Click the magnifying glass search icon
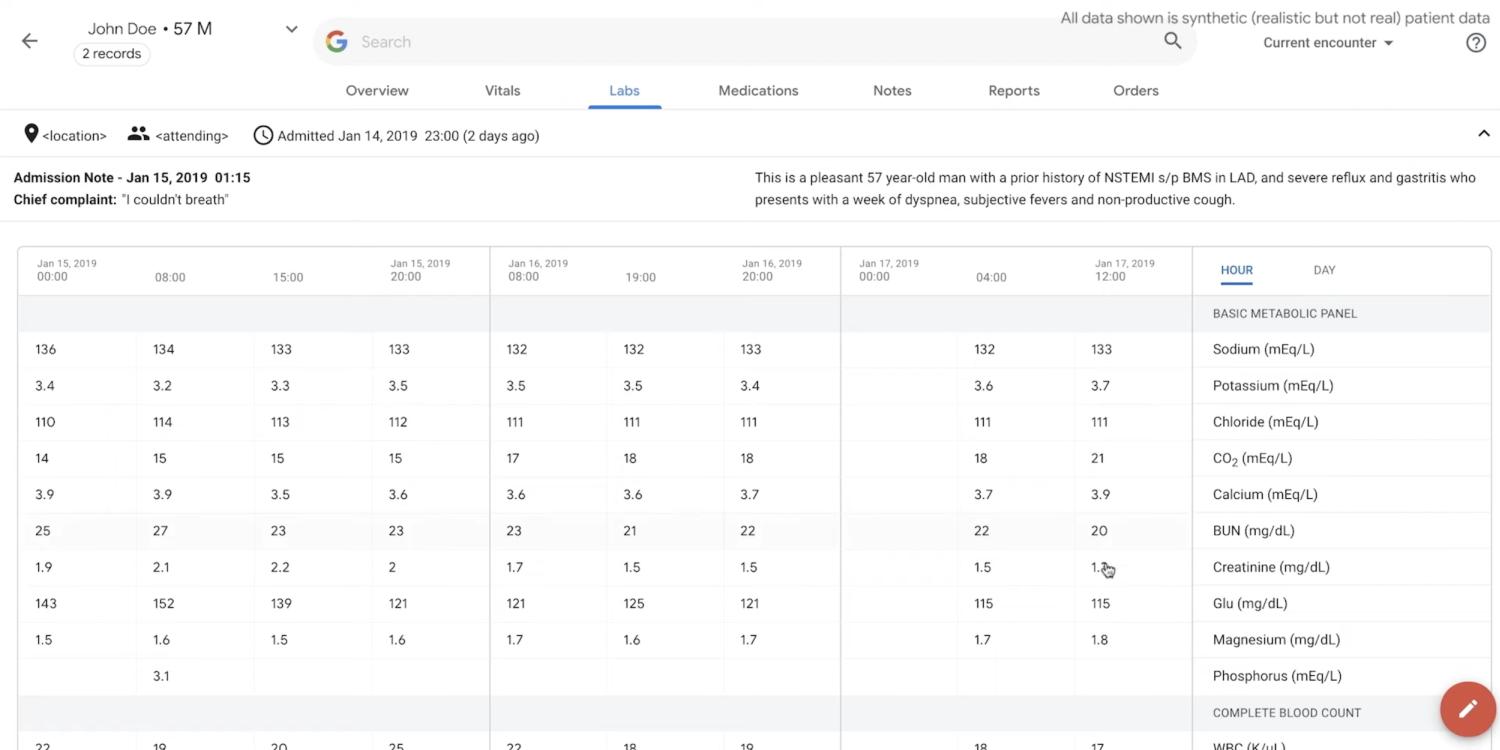The height and width of the screenshot is (750, 1500). (x=1172, y=41)
